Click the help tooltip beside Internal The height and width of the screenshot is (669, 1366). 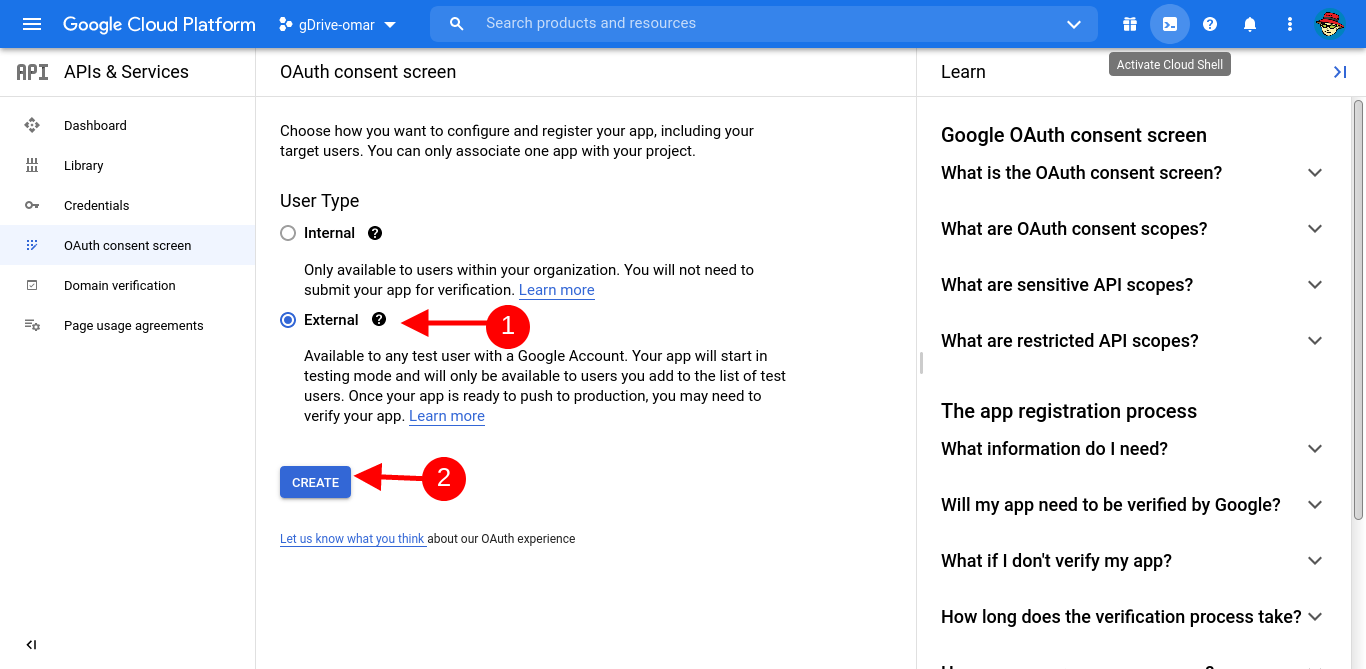click(x=374, y=232)
